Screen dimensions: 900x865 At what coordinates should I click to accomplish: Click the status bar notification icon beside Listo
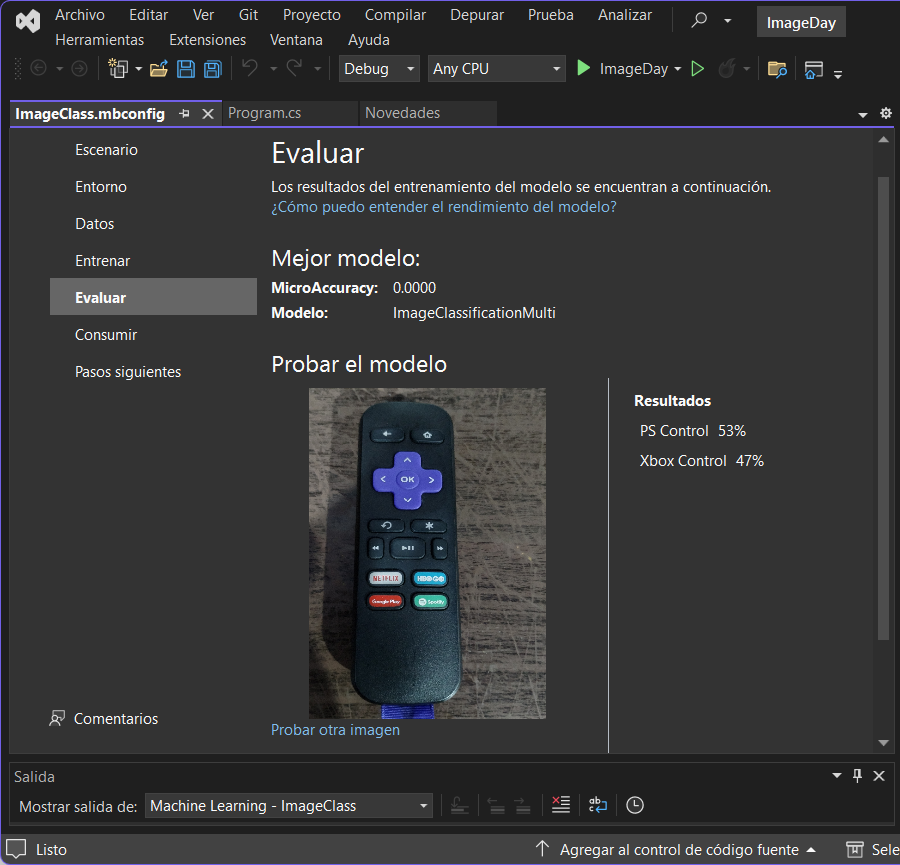(x=16, y=849)
